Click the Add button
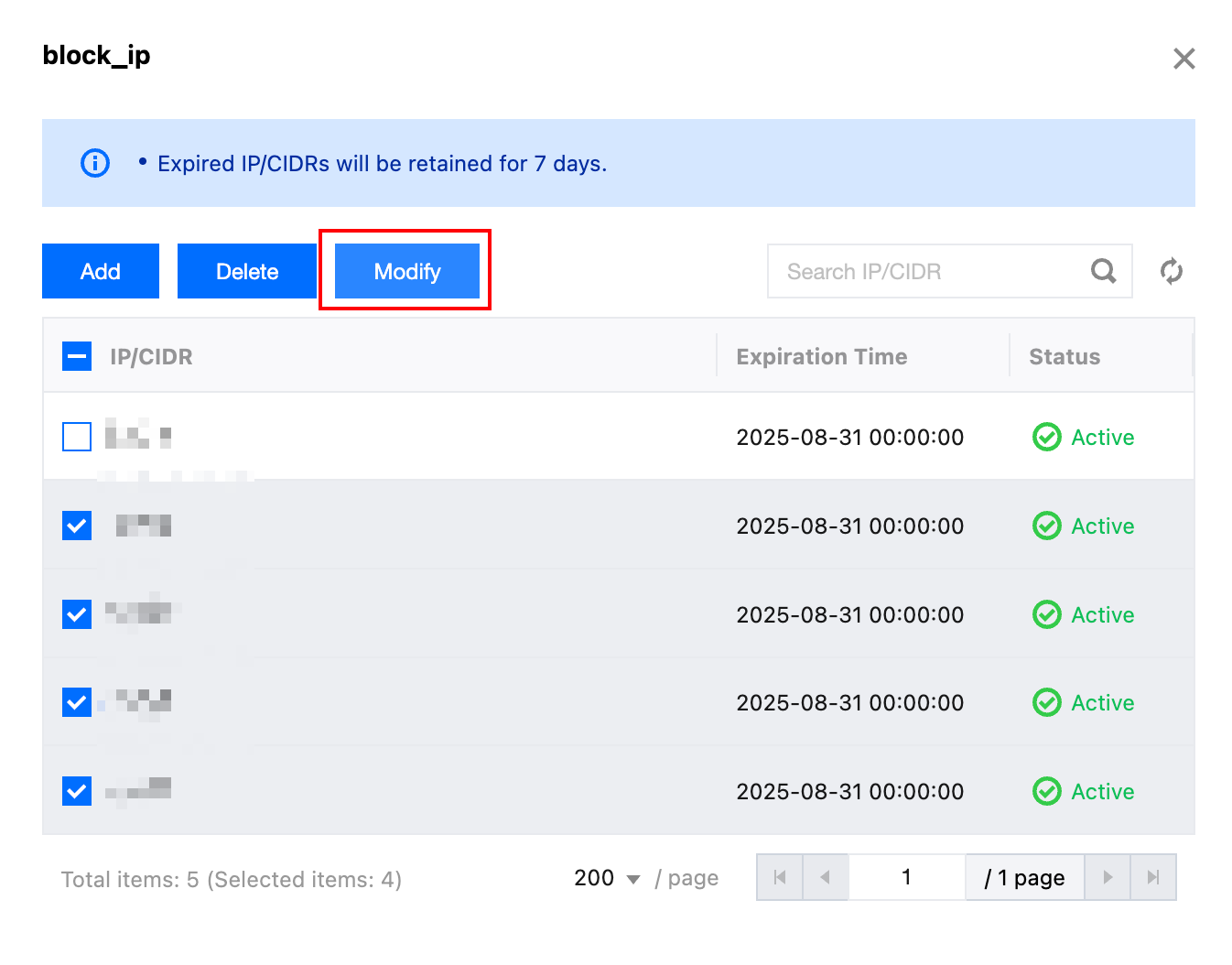The width and height of the screenshot is (1232, 965). [x=101, y=271]
